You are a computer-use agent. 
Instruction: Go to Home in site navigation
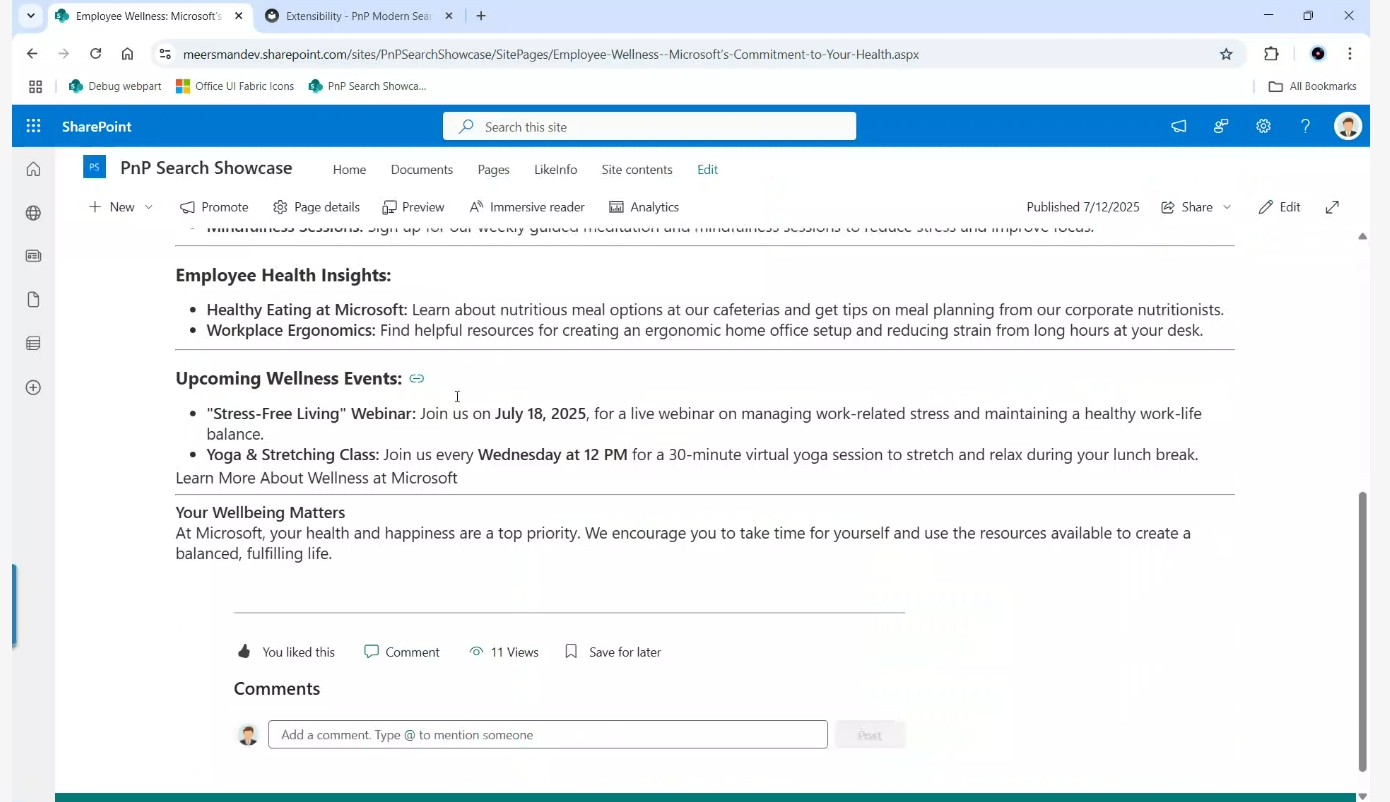tap(349, 170)
